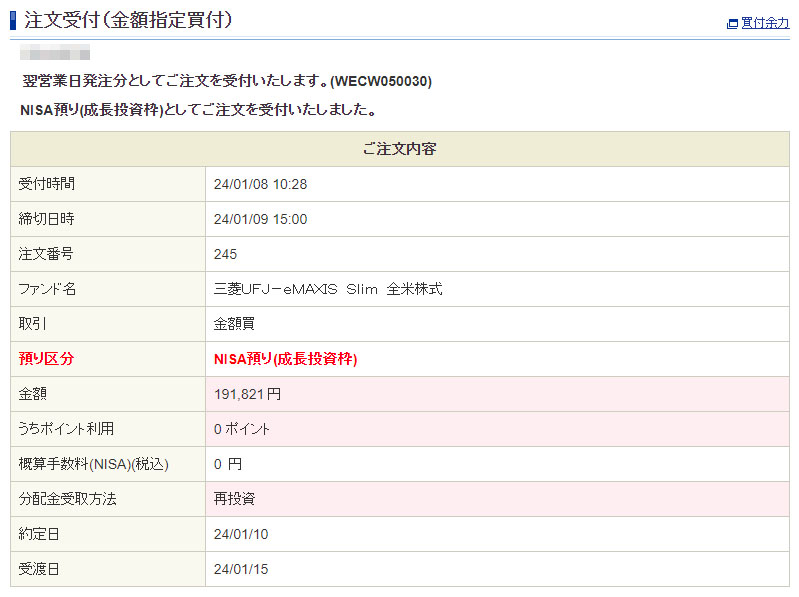Click the red NISA預り(成長投資枠) value

point(285,359)
